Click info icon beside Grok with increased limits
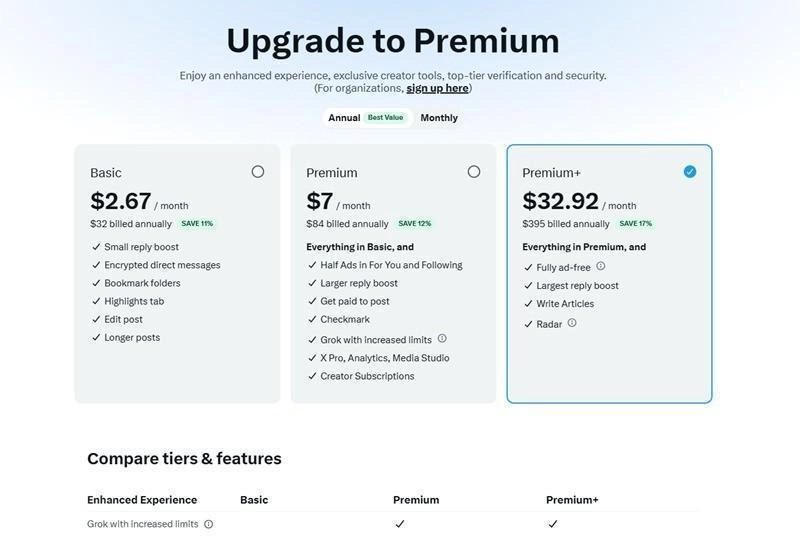This screenshot has height=536, width=800. tap(442, 339)
